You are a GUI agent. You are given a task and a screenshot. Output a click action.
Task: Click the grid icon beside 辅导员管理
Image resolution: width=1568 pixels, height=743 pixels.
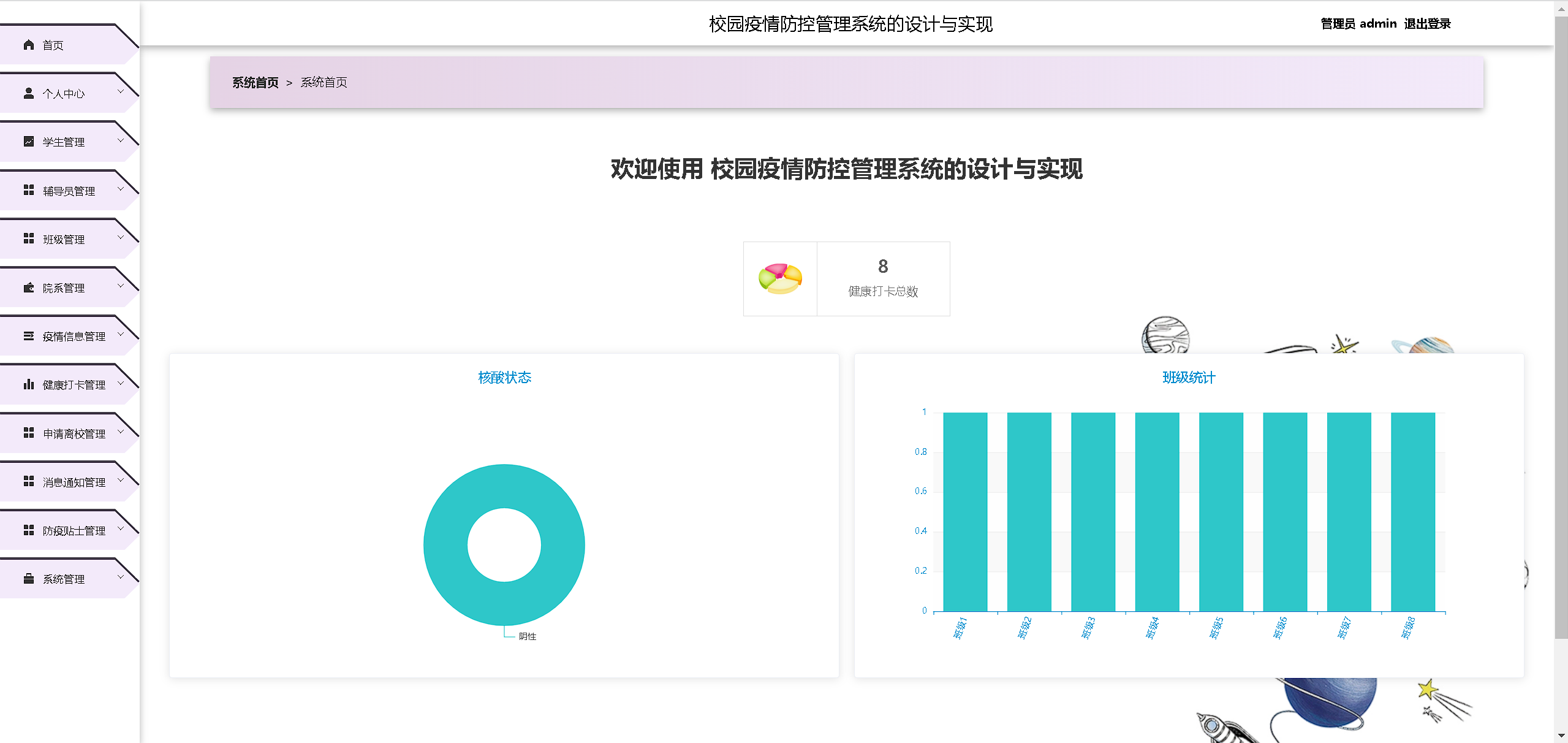28,191
